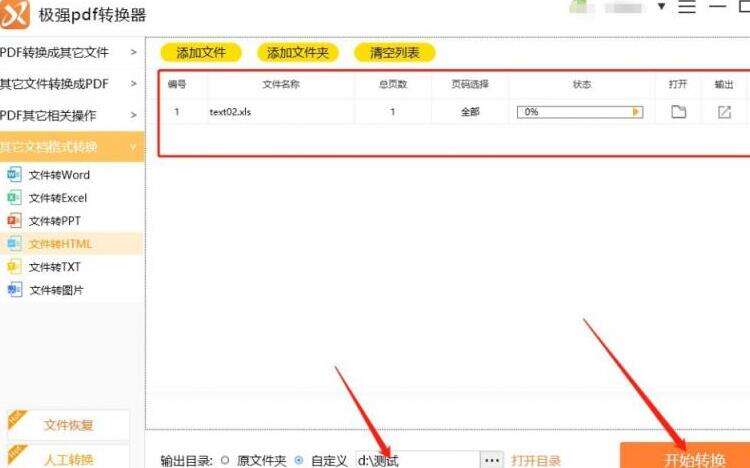Open 文件恢复 tool
750x468 pixels.
[68, 425]
